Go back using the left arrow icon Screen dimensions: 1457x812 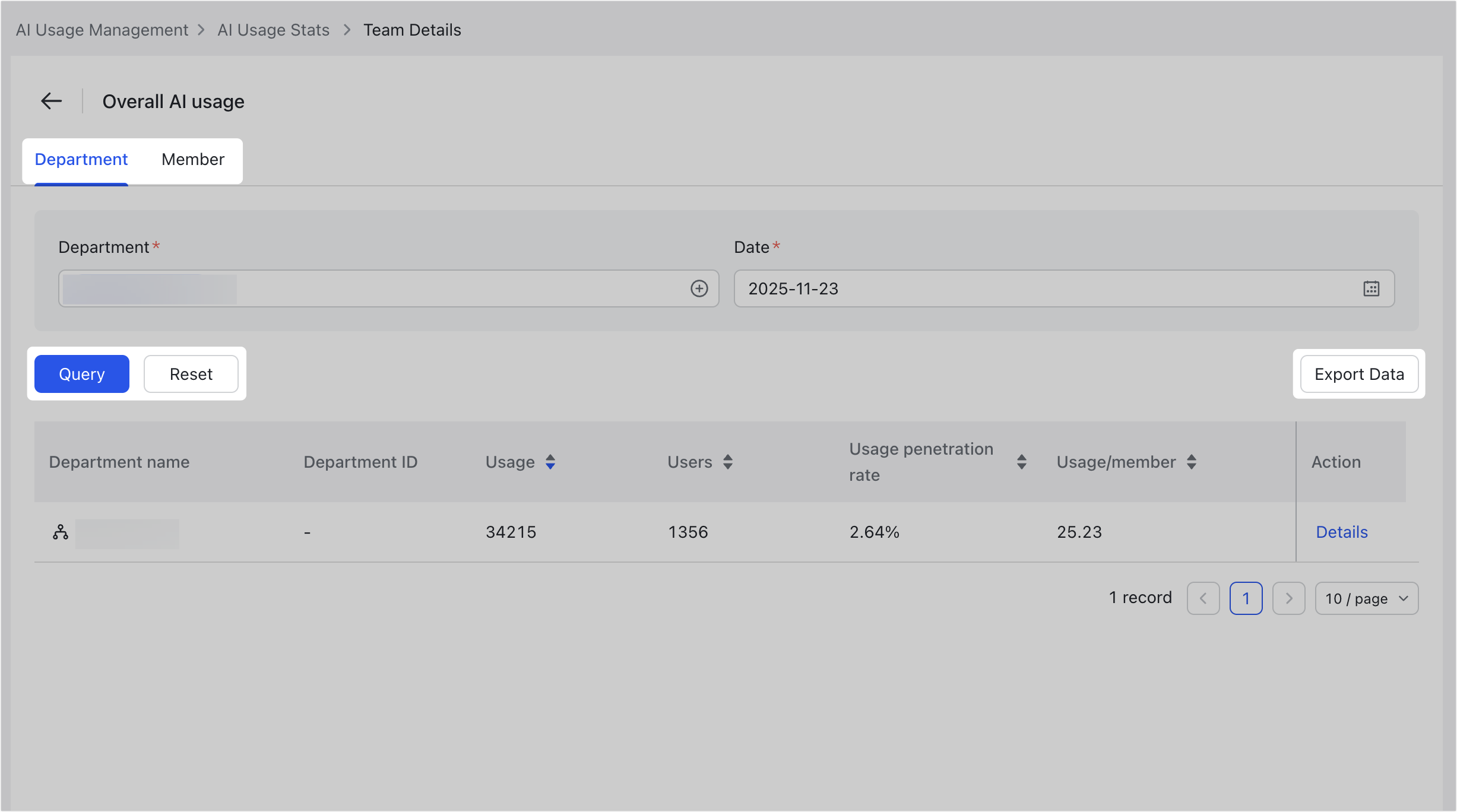click(52, 101)
